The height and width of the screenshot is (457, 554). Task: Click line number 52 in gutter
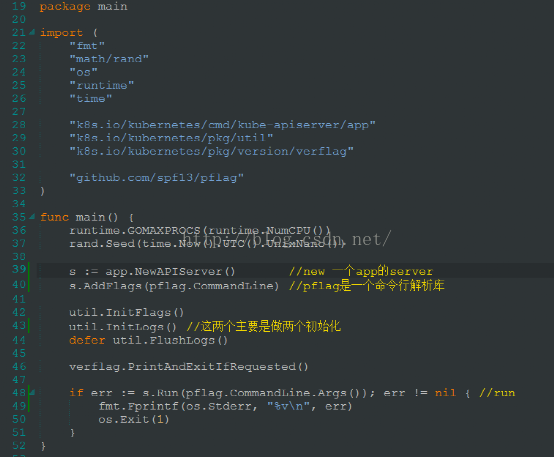click(19, 445)
